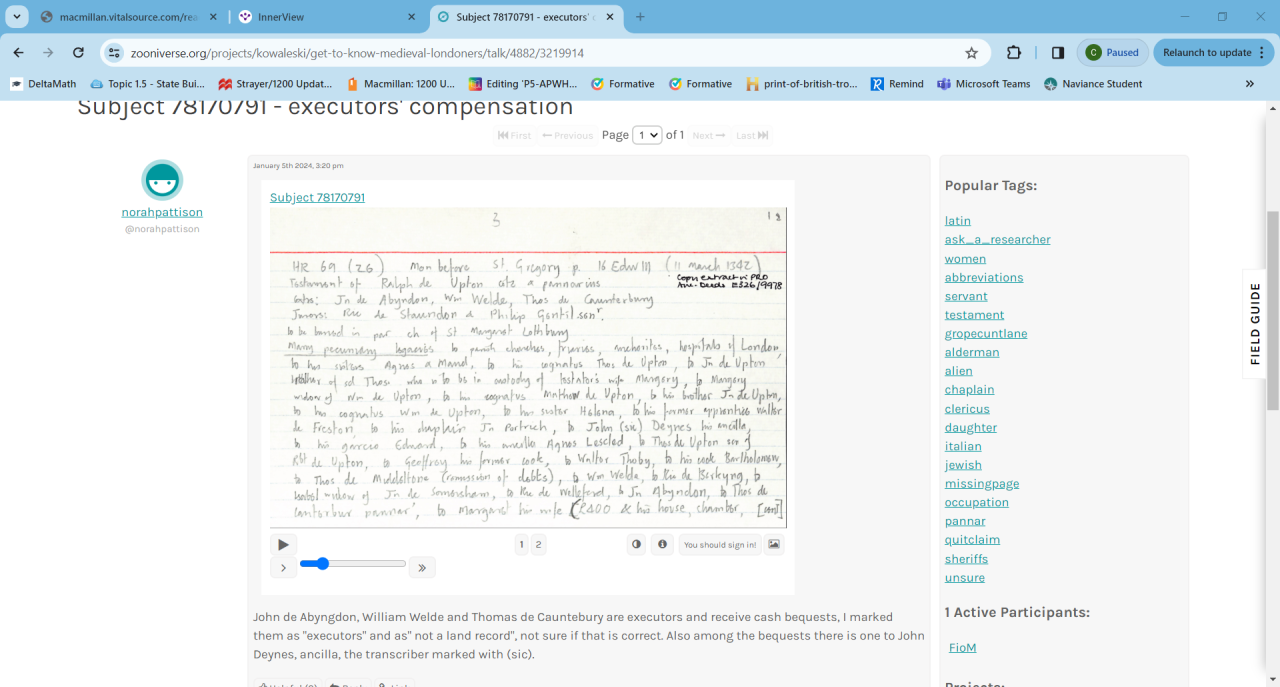Go back to the previous page
Viewport: 1280px width, 687px height.
[x=18, y=53]
